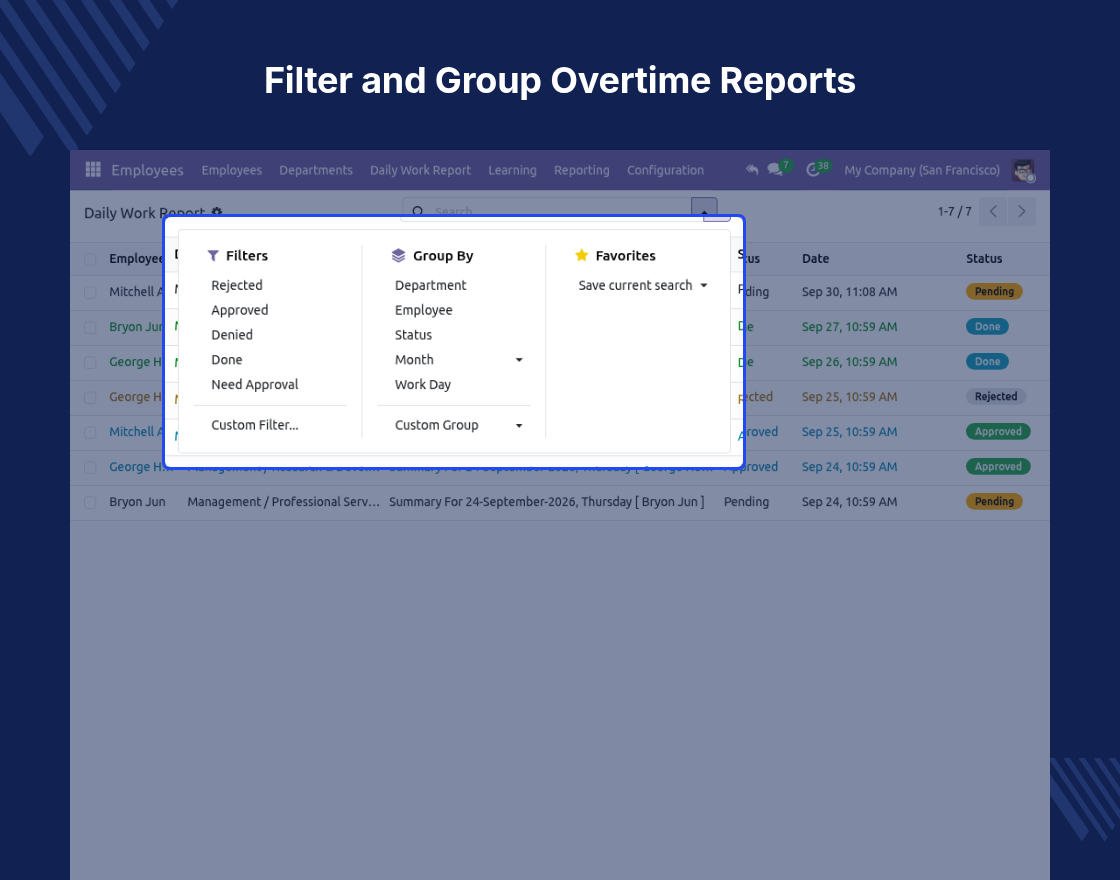Switch company via My Company (San Francisco)
Screen dimensions: 1120x880
click(x=921, y=170)
